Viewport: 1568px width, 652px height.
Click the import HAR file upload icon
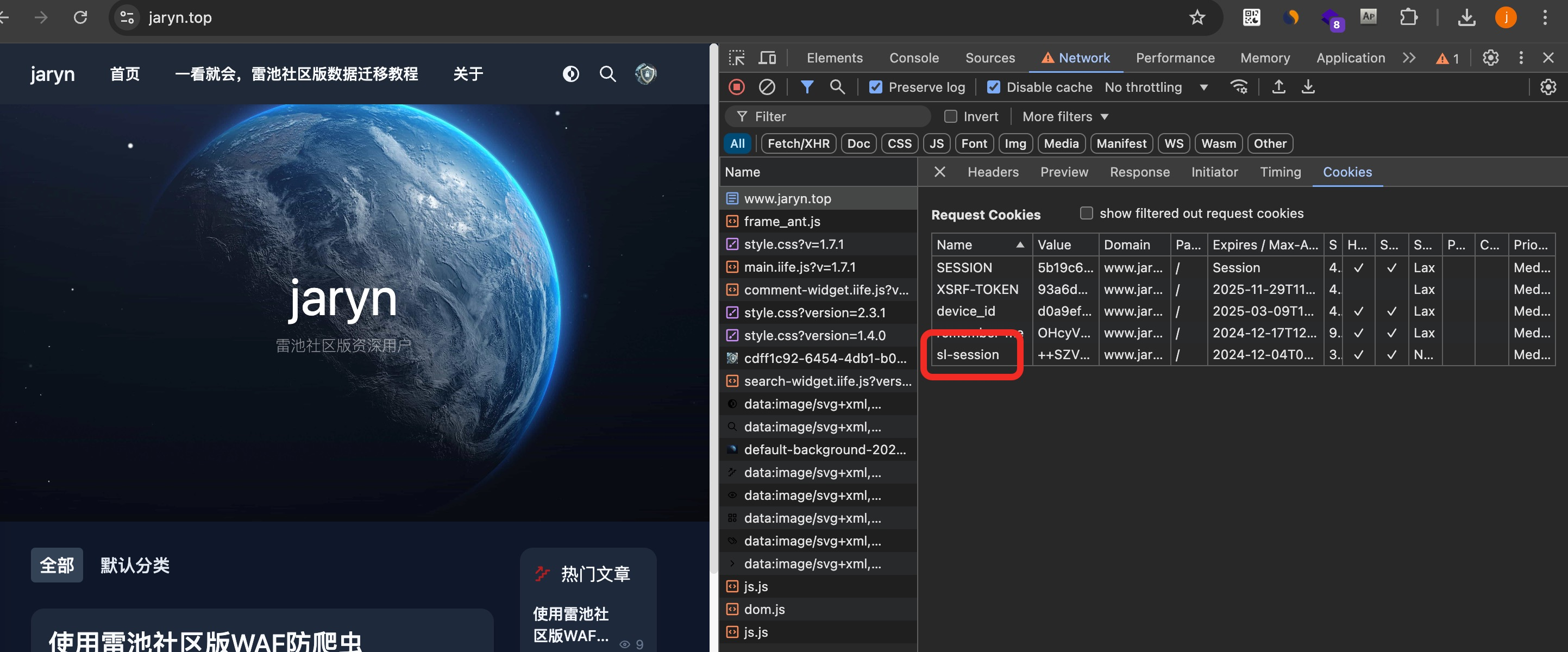point(1278,87)
